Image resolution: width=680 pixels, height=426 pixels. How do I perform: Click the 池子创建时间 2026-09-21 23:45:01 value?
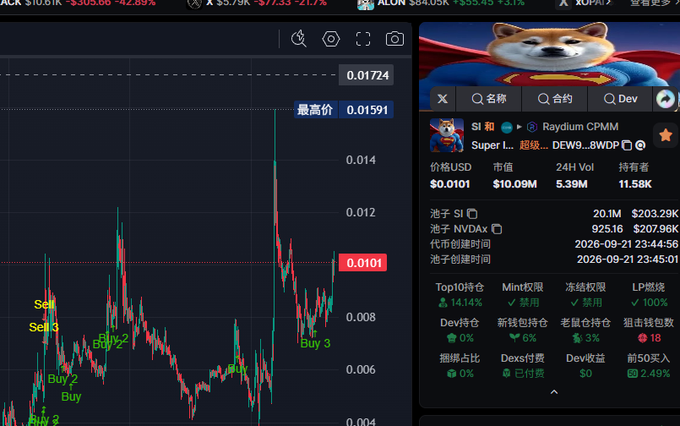pos(627,259)
